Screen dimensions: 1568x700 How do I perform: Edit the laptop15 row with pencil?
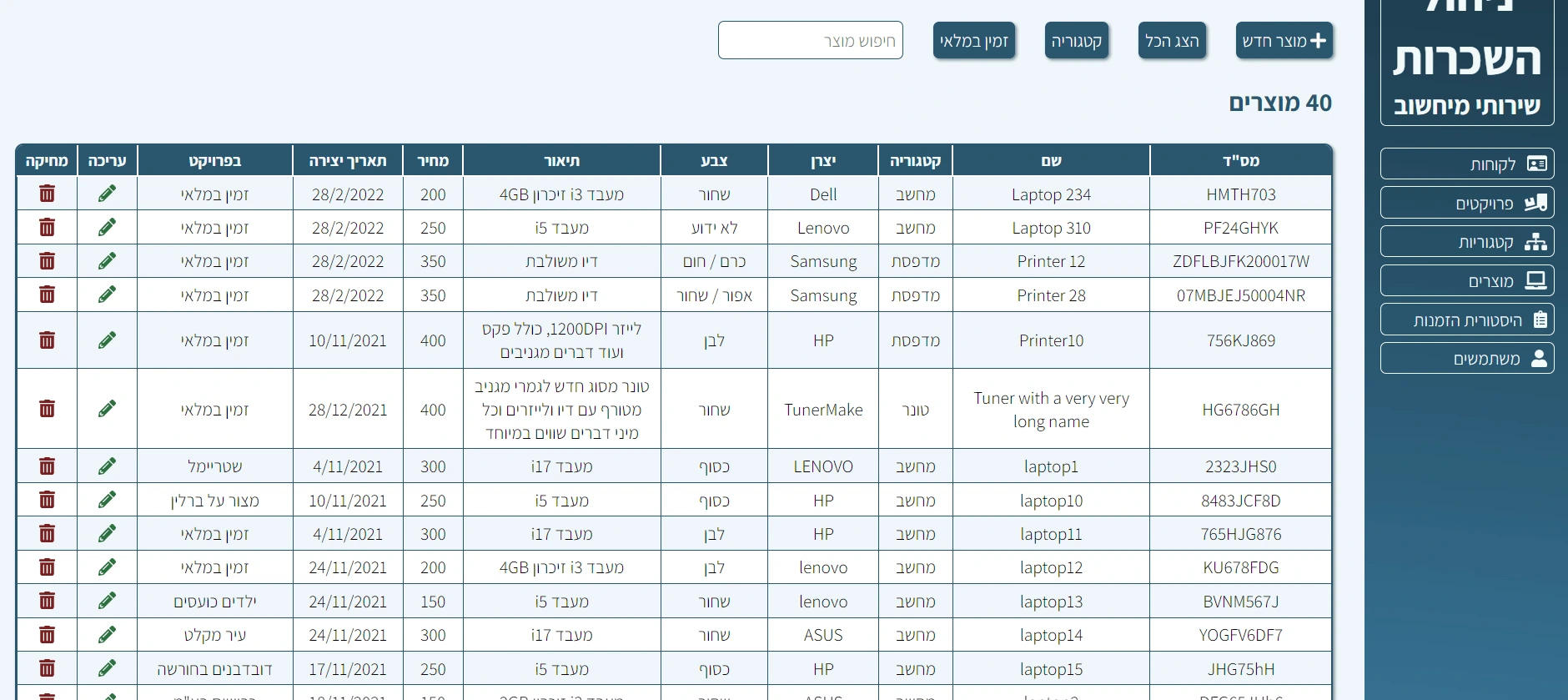coord(107,668)
